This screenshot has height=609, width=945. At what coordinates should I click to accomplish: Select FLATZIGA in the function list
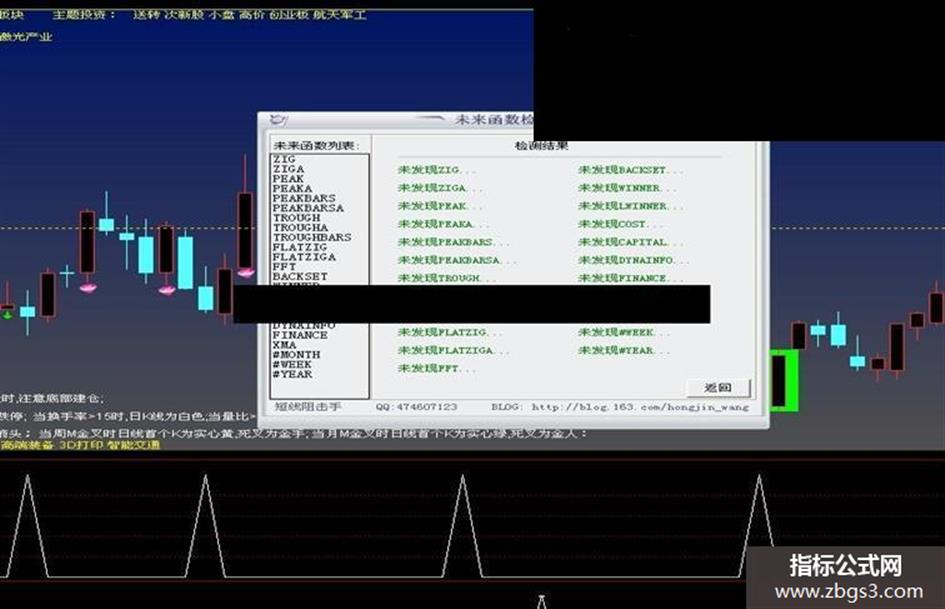coord(304,257)
